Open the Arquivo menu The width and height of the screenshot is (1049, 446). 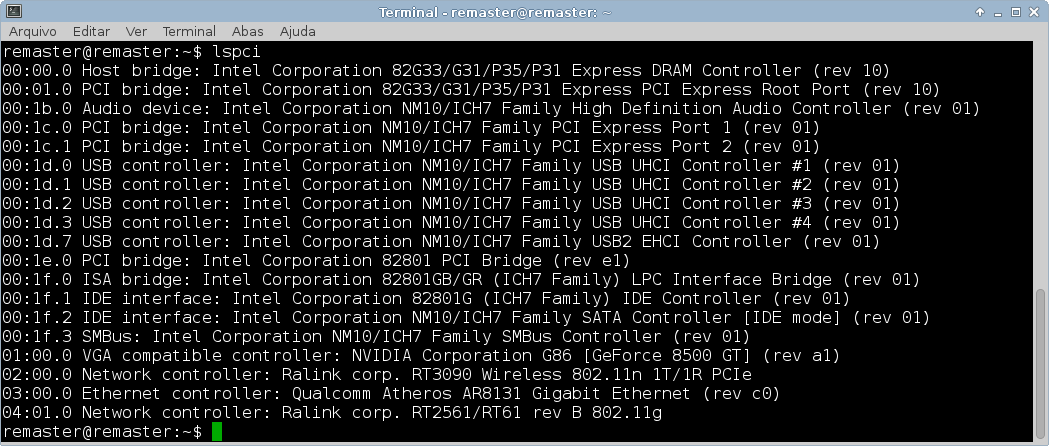32,31
